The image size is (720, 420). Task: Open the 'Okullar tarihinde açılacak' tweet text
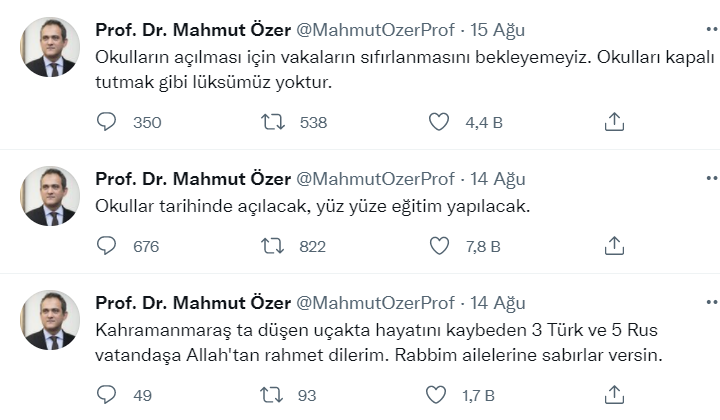[311, 207]
